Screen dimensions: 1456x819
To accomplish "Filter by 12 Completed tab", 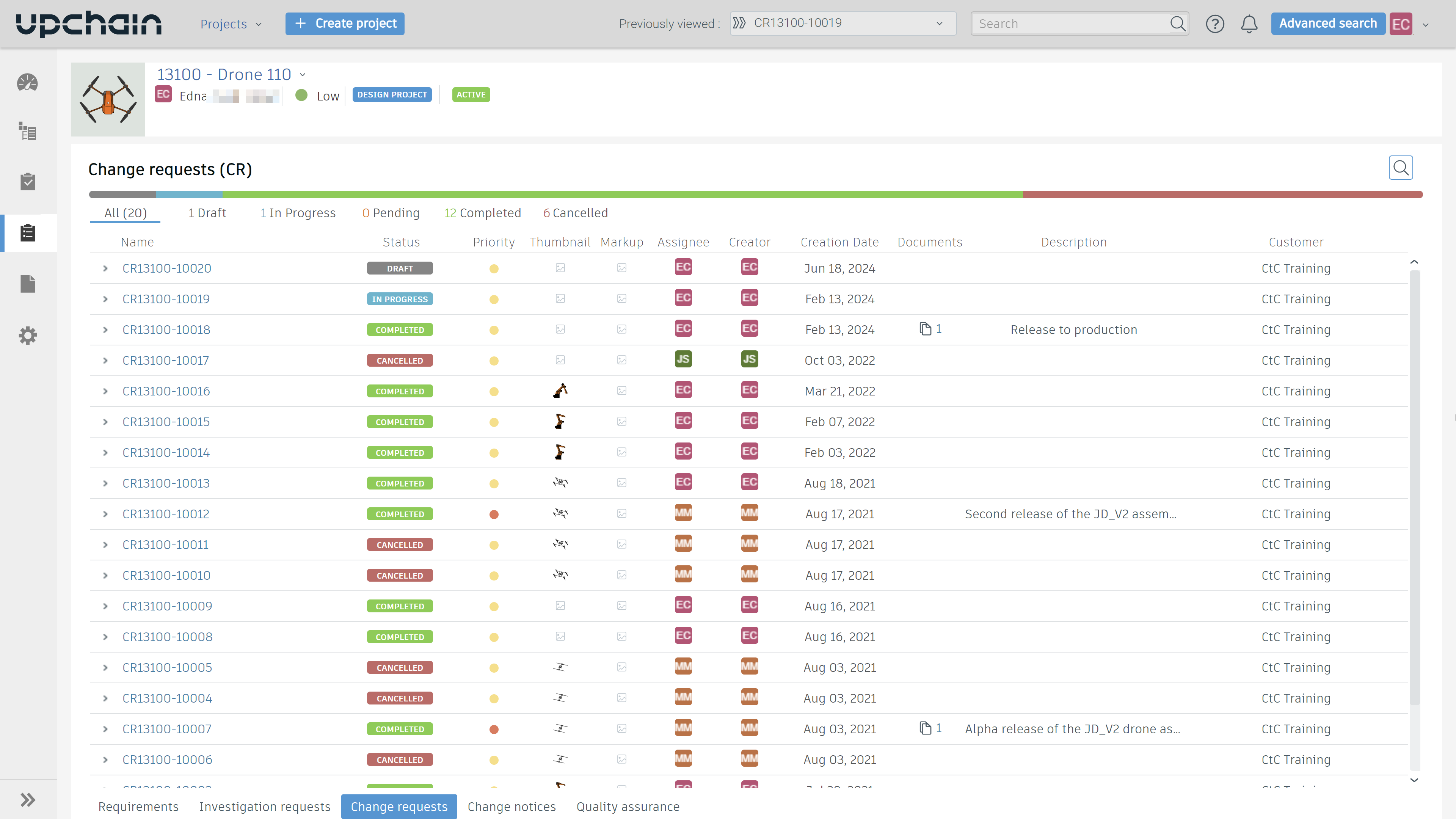I will coord(482,213).
